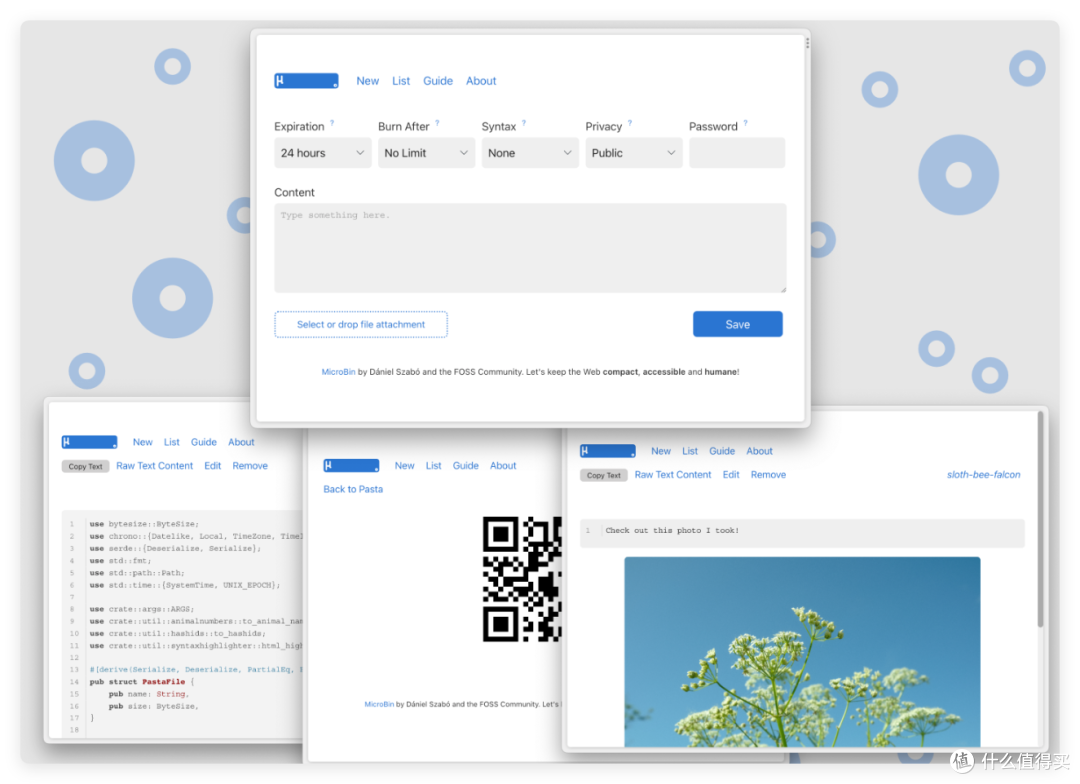Click 'use bytesize::ByteSize;' code line
This screenshot has width=1080, height=784.
[x=144, y=524]
